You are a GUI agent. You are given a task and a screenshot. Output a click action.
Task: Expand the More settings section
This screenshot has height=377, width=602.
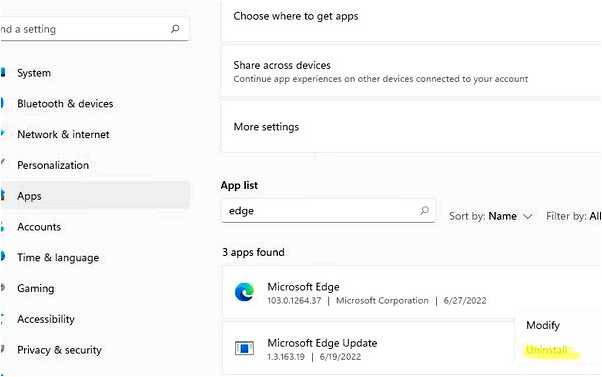pyautogui.click(x=412, y=127)
